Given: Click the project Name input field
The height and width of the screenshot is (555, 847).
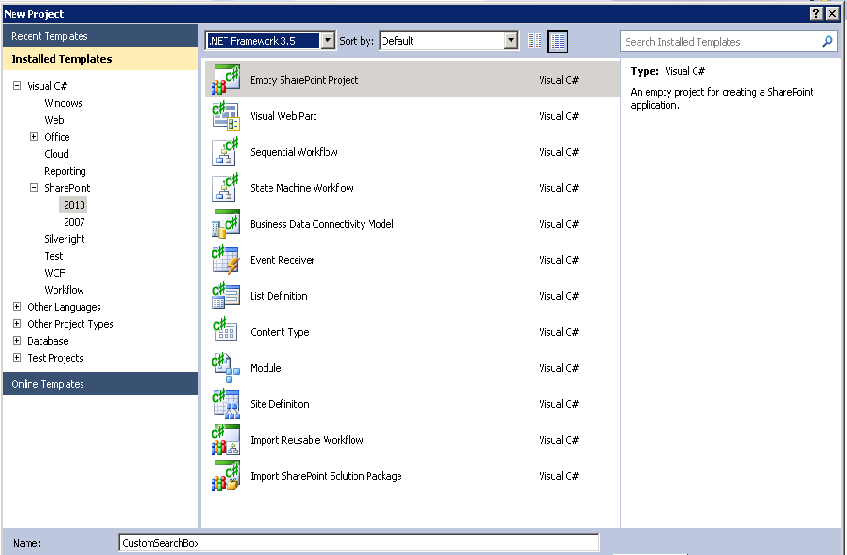Looking at the screenshot, I should [x=359, y=543].
